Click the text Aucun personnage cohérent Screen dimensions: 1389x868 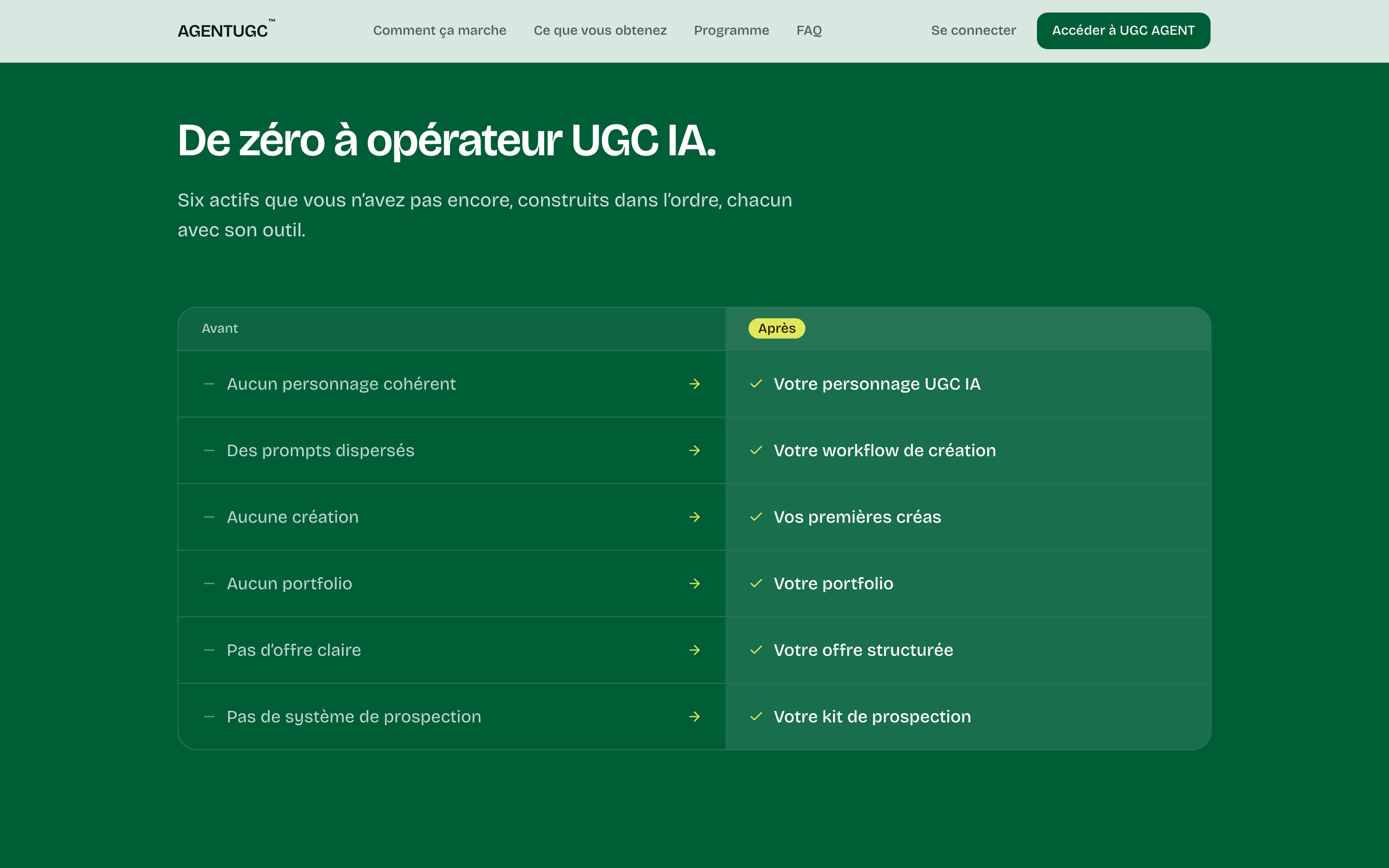(341, 383)
